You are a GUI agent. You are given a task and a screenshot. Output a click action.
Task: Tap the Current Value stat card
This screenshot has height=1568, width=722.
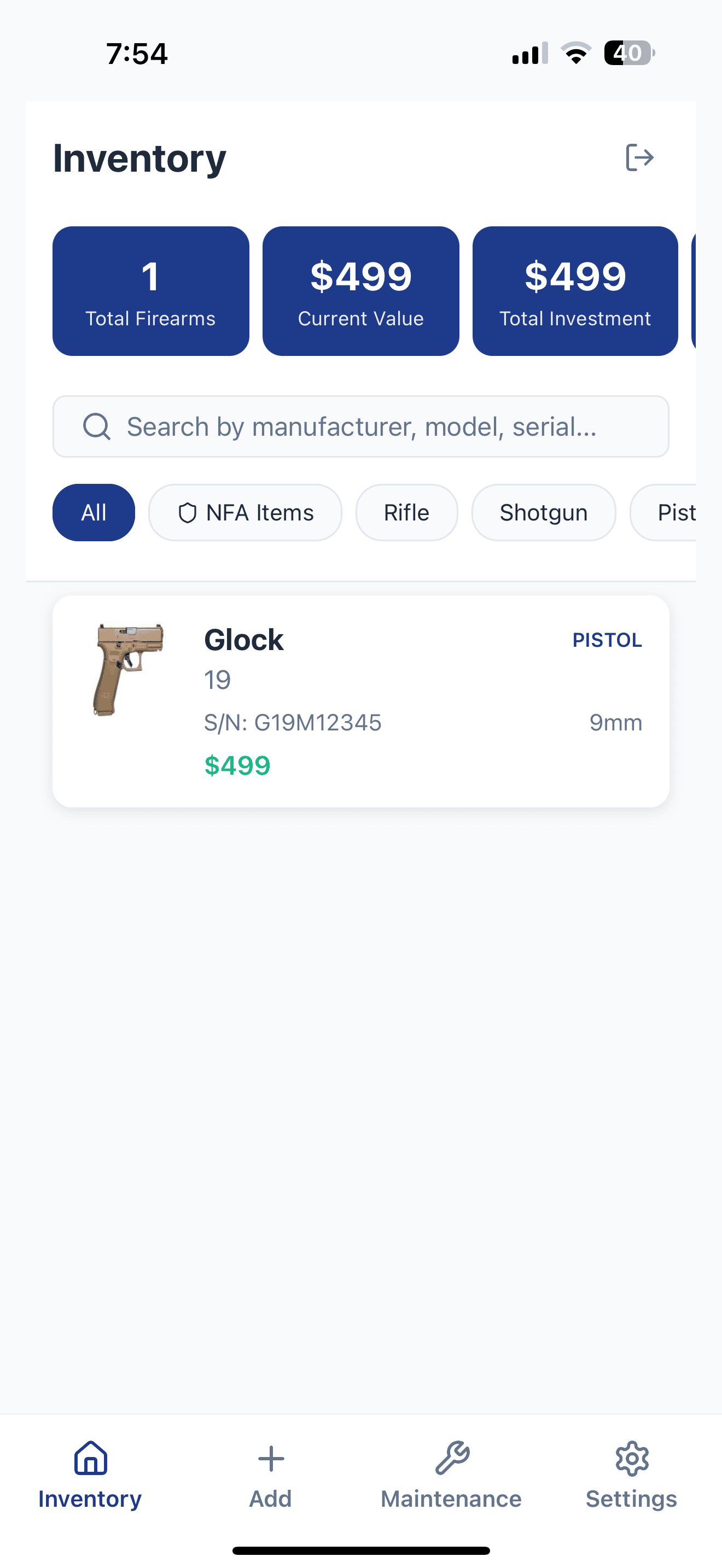click(360, 291)
